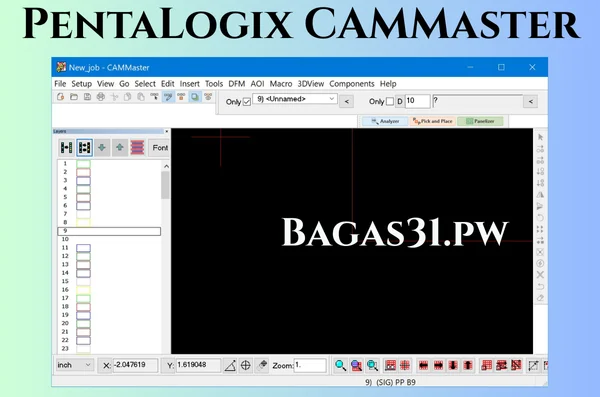Click the large X delete icon in right toolbar
Image resolution: width=600 pixels, height=397 pixels.
click(540, 274)
